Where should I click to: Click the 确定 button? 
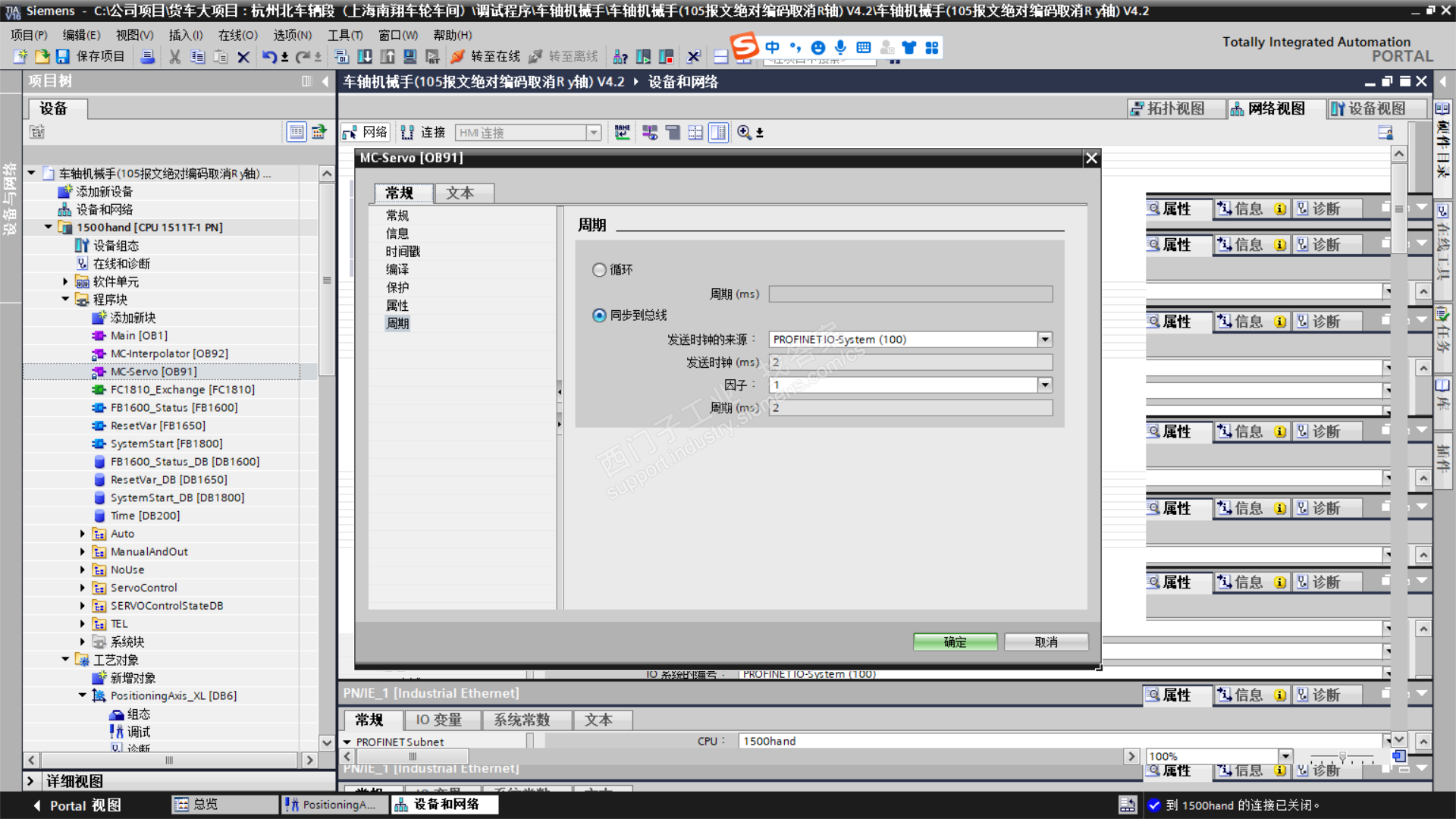(x=955, y=642)
